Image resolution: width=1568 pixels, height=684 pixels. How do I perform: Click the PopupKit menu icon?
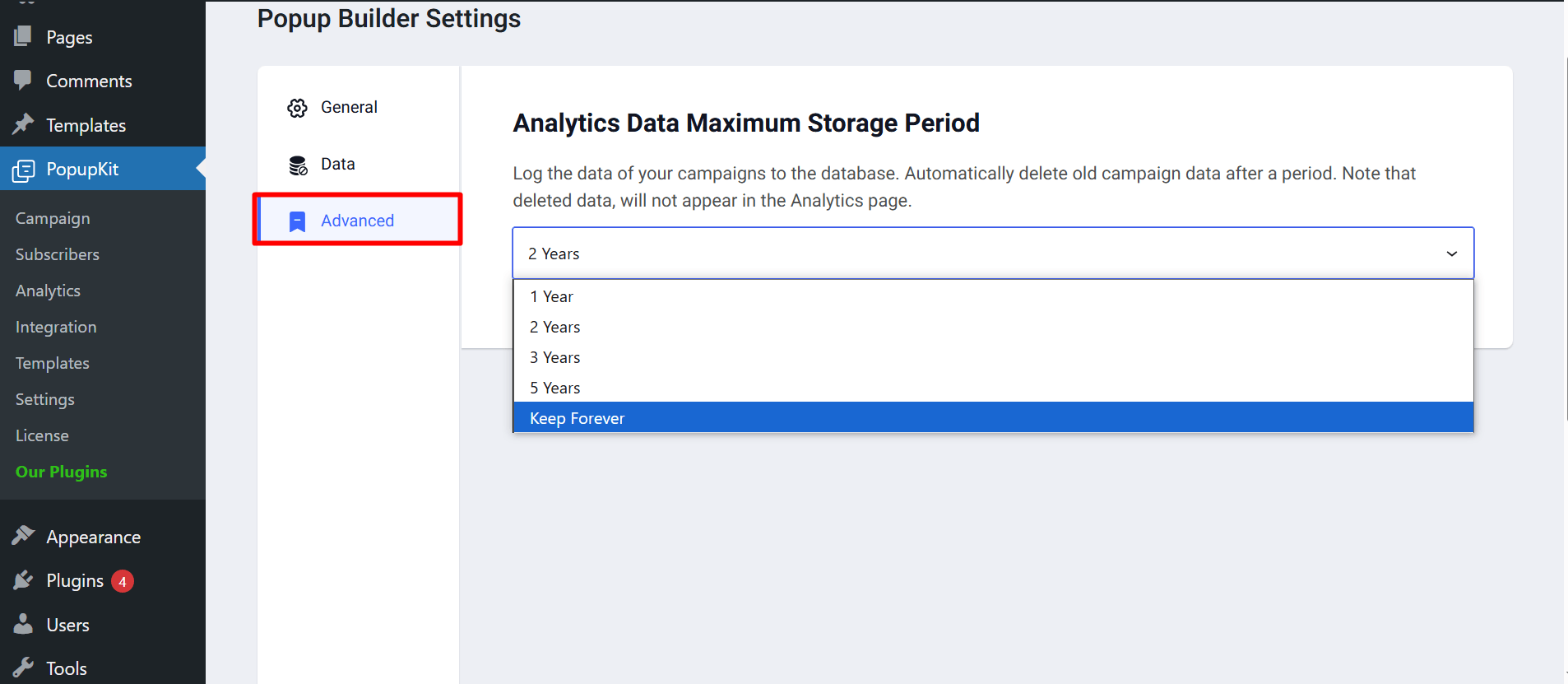pos(24,170)
